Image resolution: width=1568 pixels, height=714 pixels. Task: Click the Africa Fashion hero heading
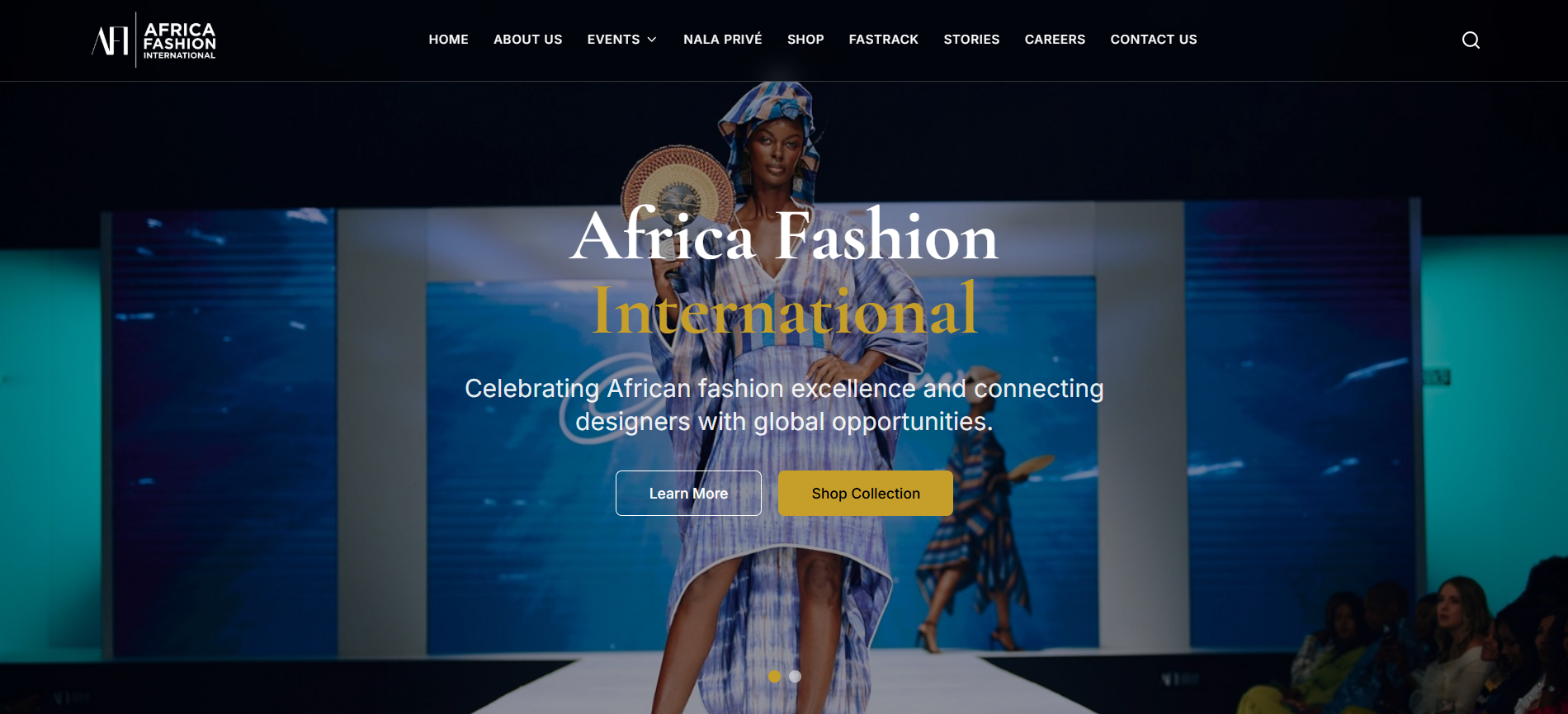(x=784, y=236)
